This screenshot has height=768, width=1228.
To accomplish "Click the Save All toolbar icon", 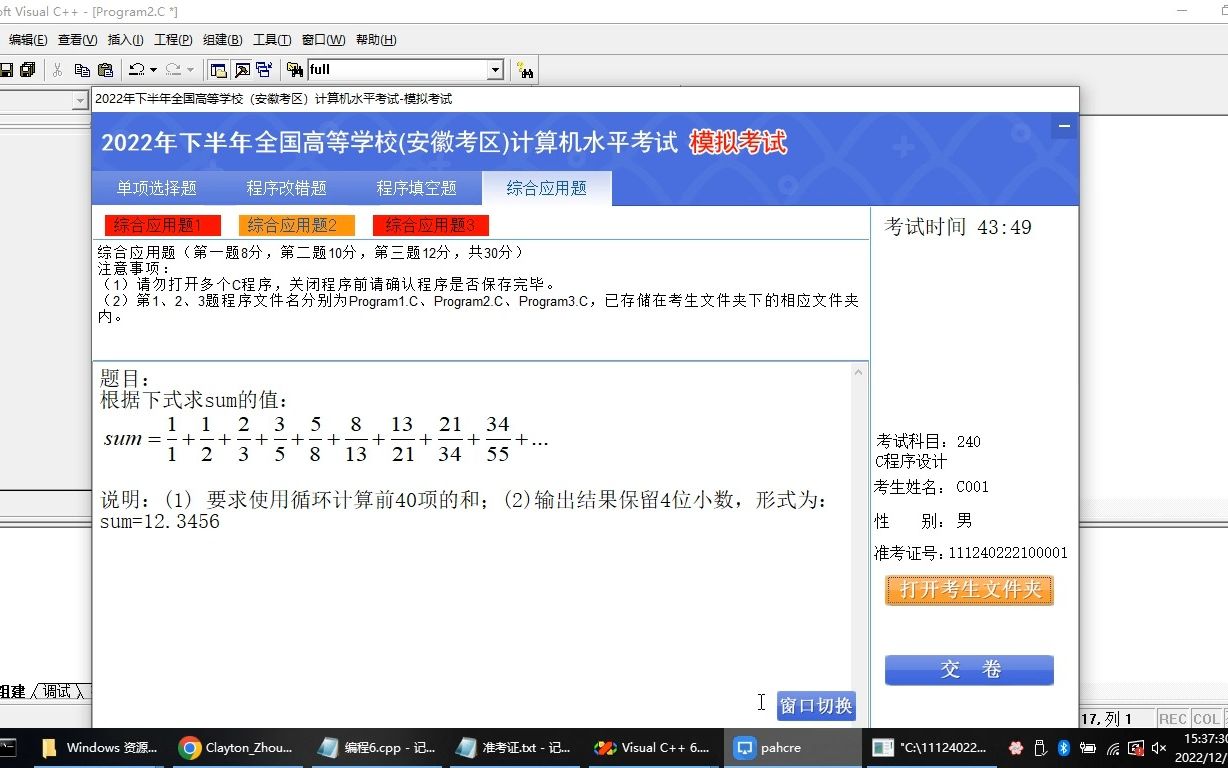I will [x=28, y=70].
